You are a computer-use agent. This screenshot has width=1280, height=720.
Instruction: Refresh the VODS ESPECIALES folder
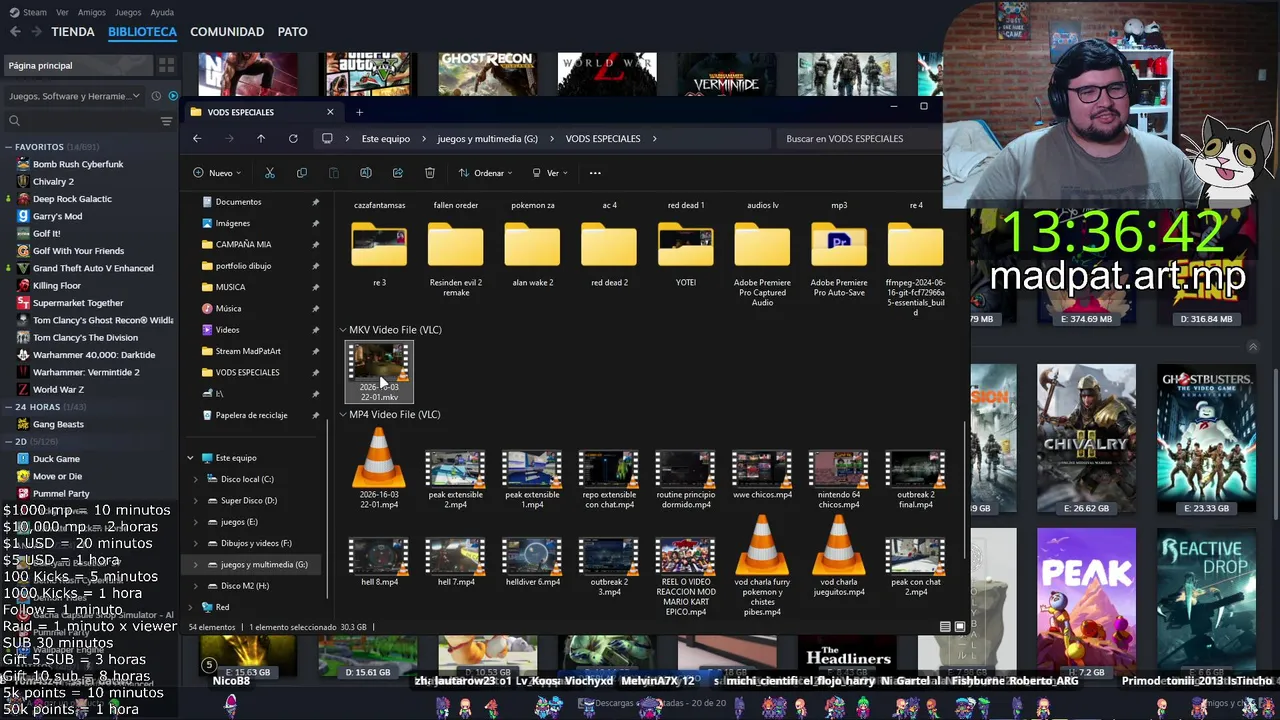pos(293,138)
